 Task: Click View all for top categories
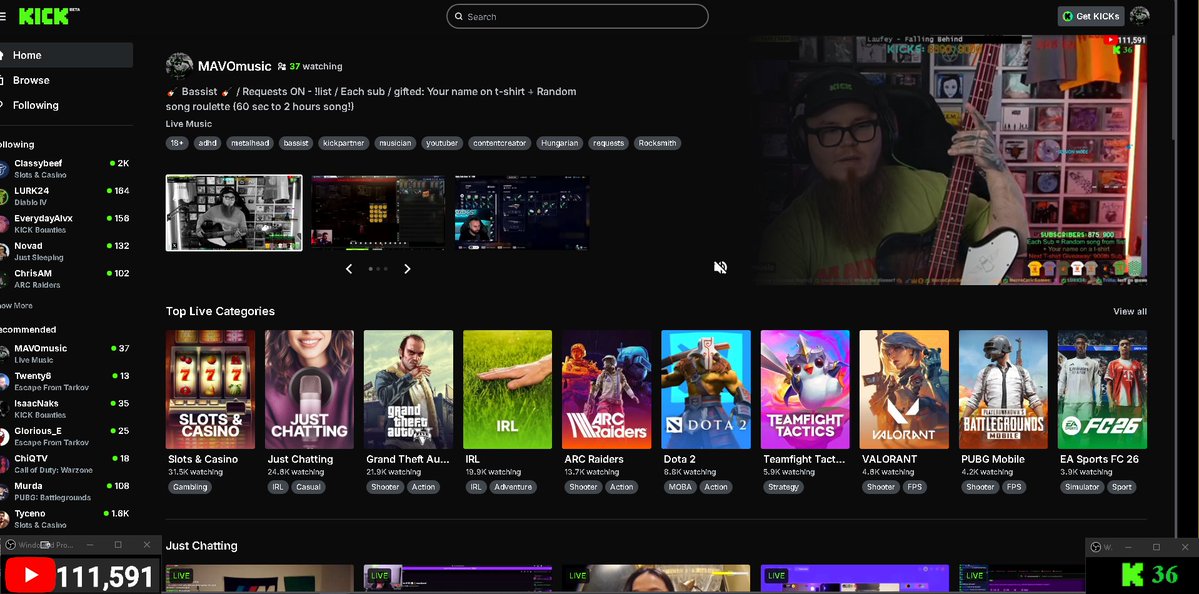[x=1129, y=311]
